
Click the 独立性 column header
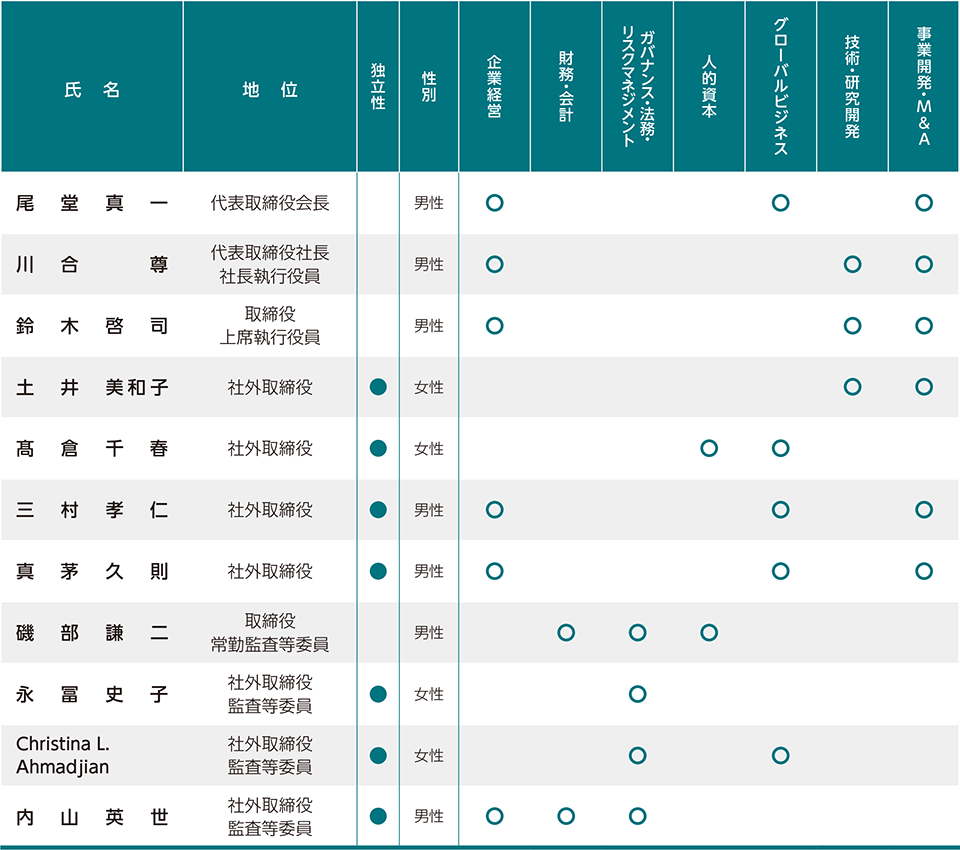pos(378,86)
